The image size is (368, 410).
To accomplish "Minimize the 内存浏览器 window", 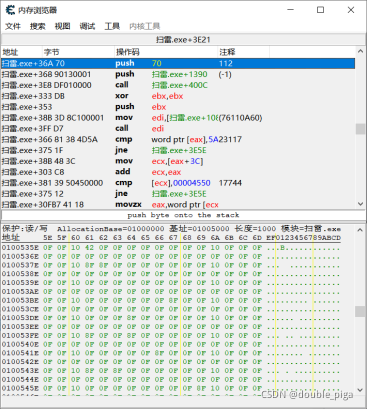I will click(291, 10).
